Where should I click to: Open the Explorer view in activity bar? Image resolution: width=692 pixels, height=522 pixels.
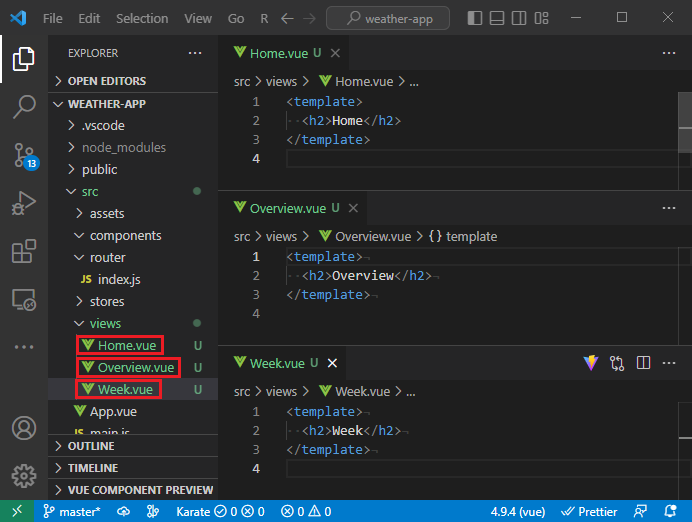(x=23, y=59)
